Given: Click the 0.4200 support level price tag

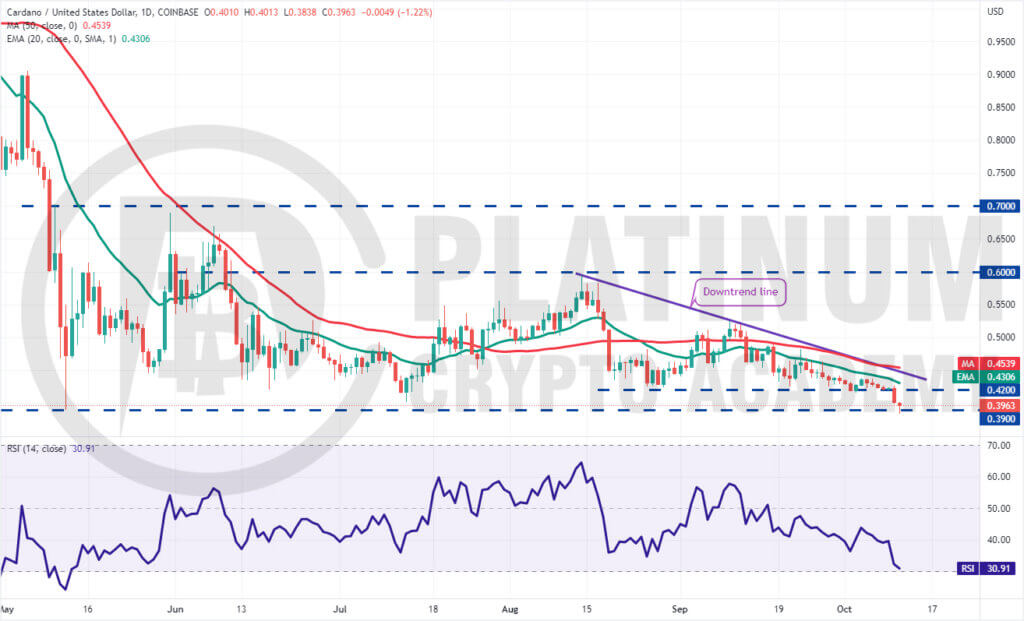Looking at the screenshot, I should tap(999, 390).
